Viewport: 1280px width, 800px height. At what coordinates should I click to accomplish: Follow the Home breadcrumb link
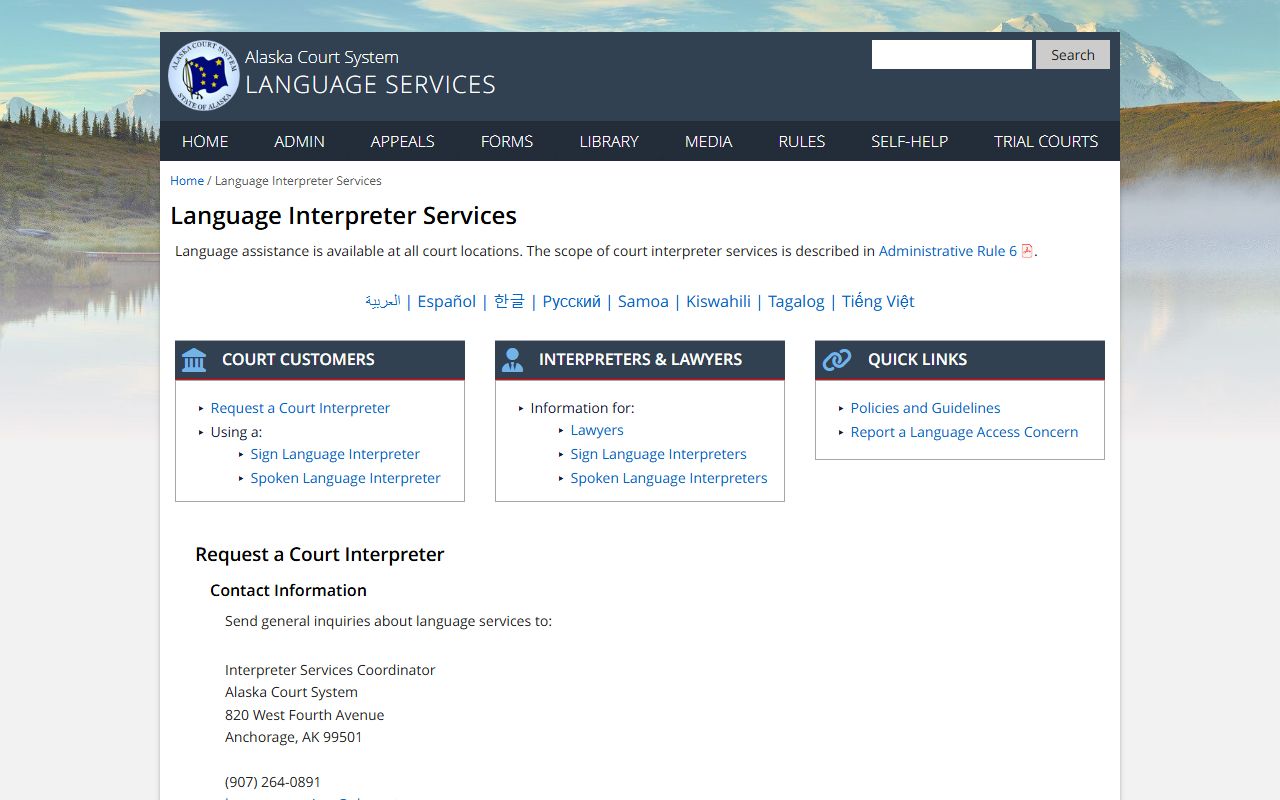coord(187,181)
